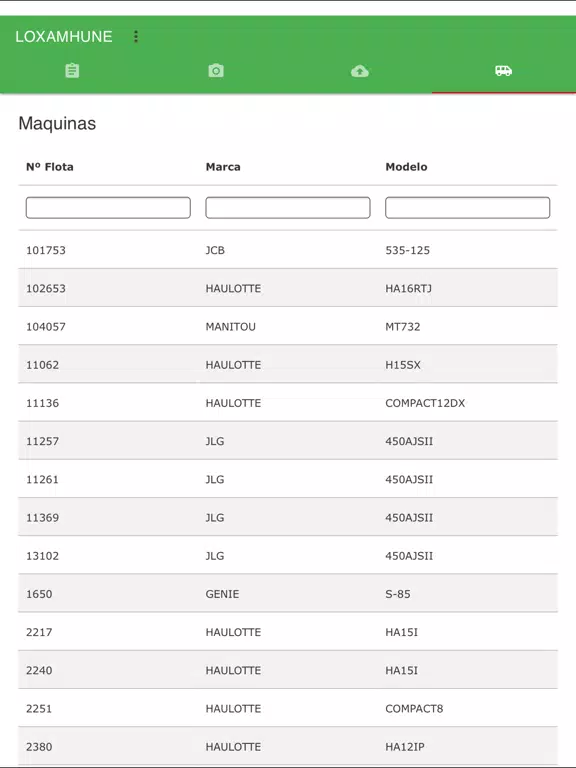Click the MANITOU brand cell
This screenshot has width=576, height=768.
(x=231, y=327)
